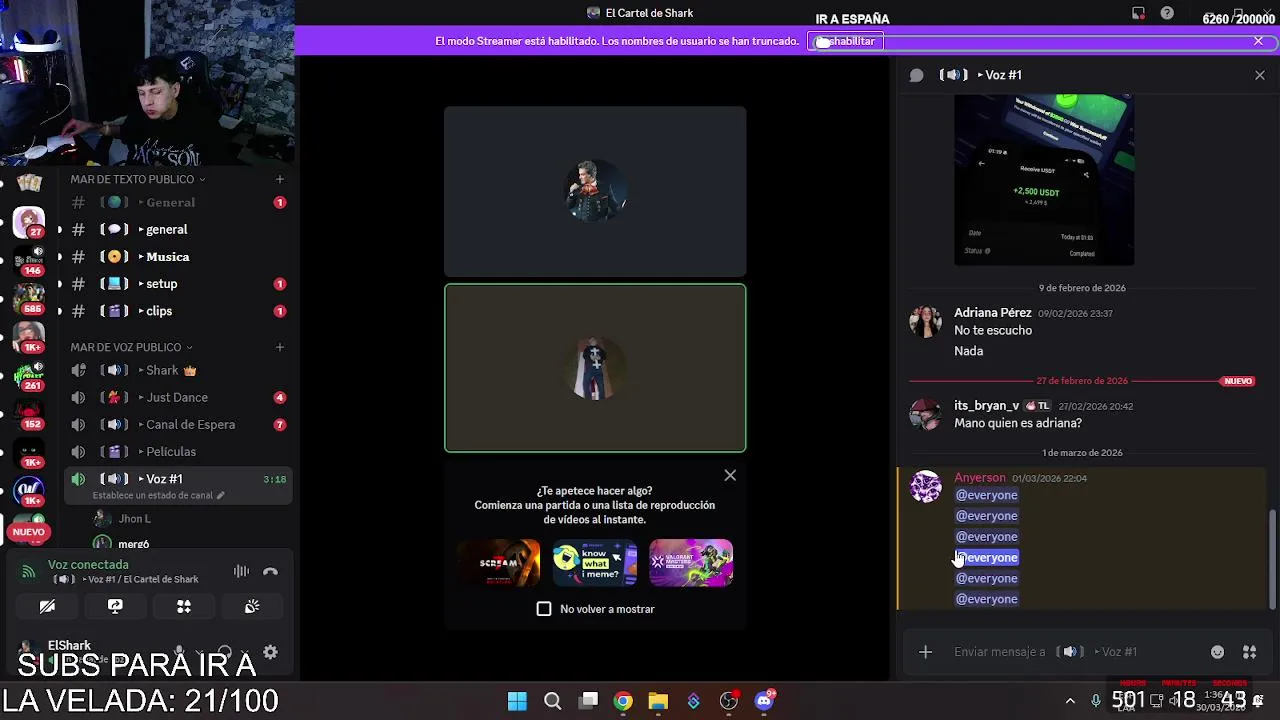Join the Películas voice channel
This screenshot has height=720, width=1280.
pos(178,451)
